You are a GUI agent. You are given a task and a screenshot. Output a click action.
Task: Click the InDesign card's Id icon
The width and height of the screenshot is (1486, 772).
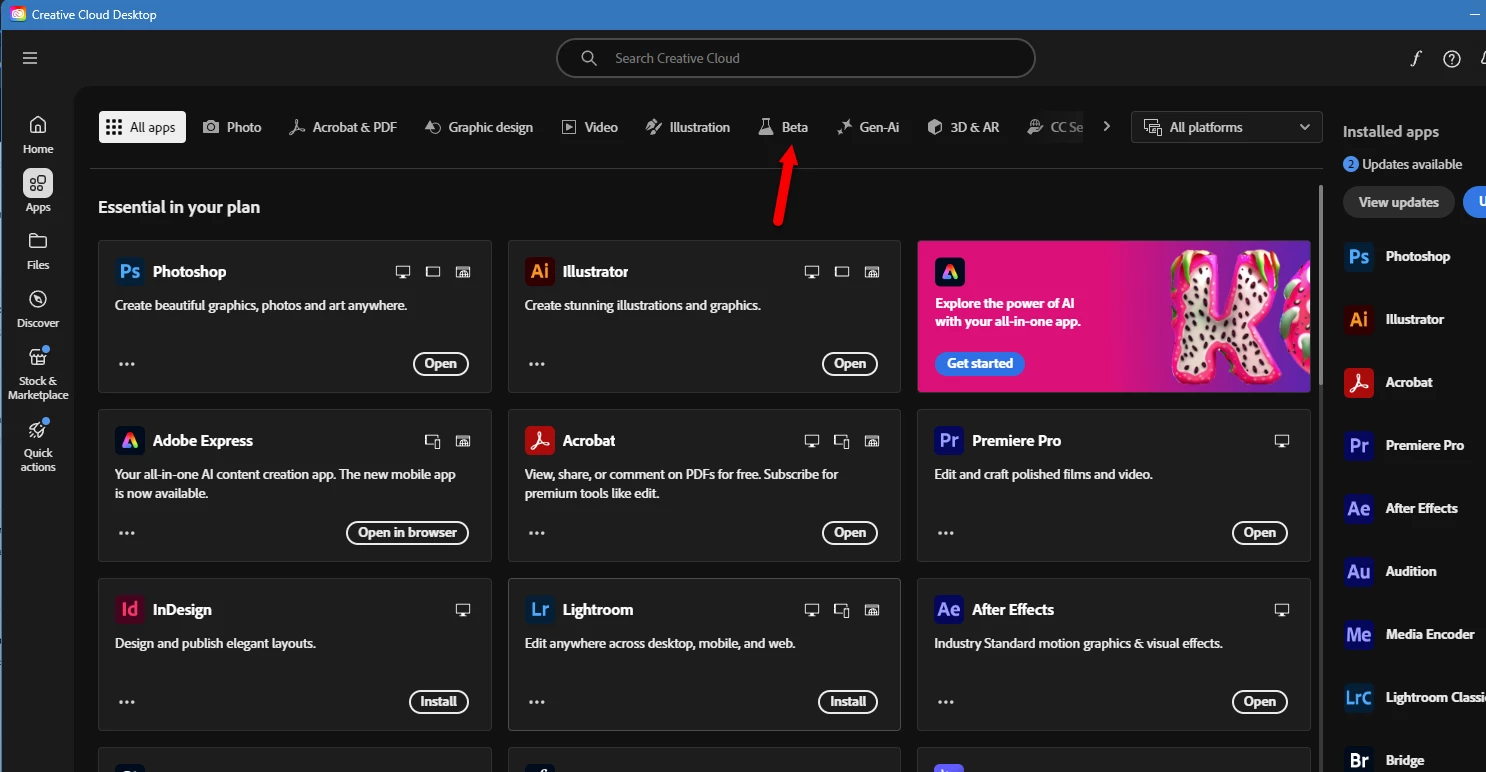click(x=130, y=610)
